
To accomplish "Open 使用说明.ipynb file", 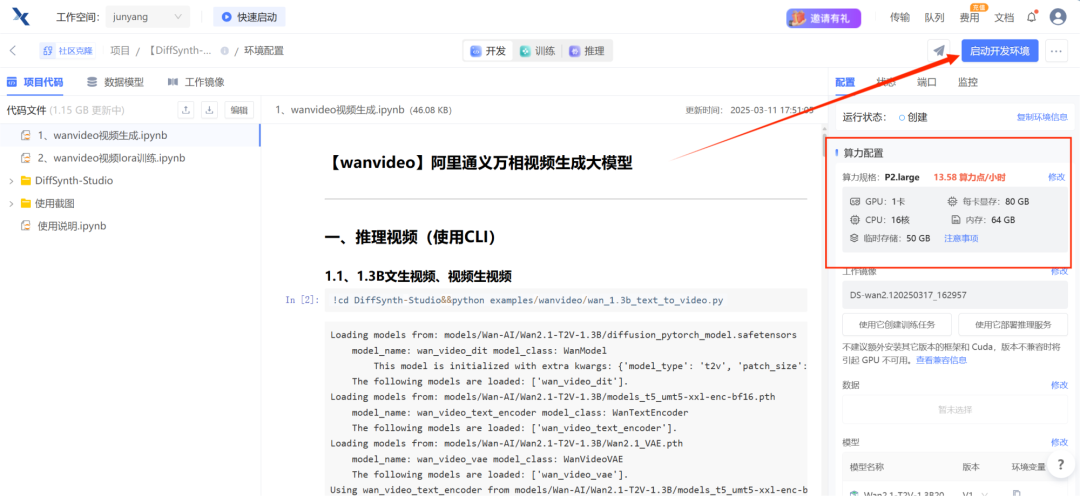I will tap(72, 226).
